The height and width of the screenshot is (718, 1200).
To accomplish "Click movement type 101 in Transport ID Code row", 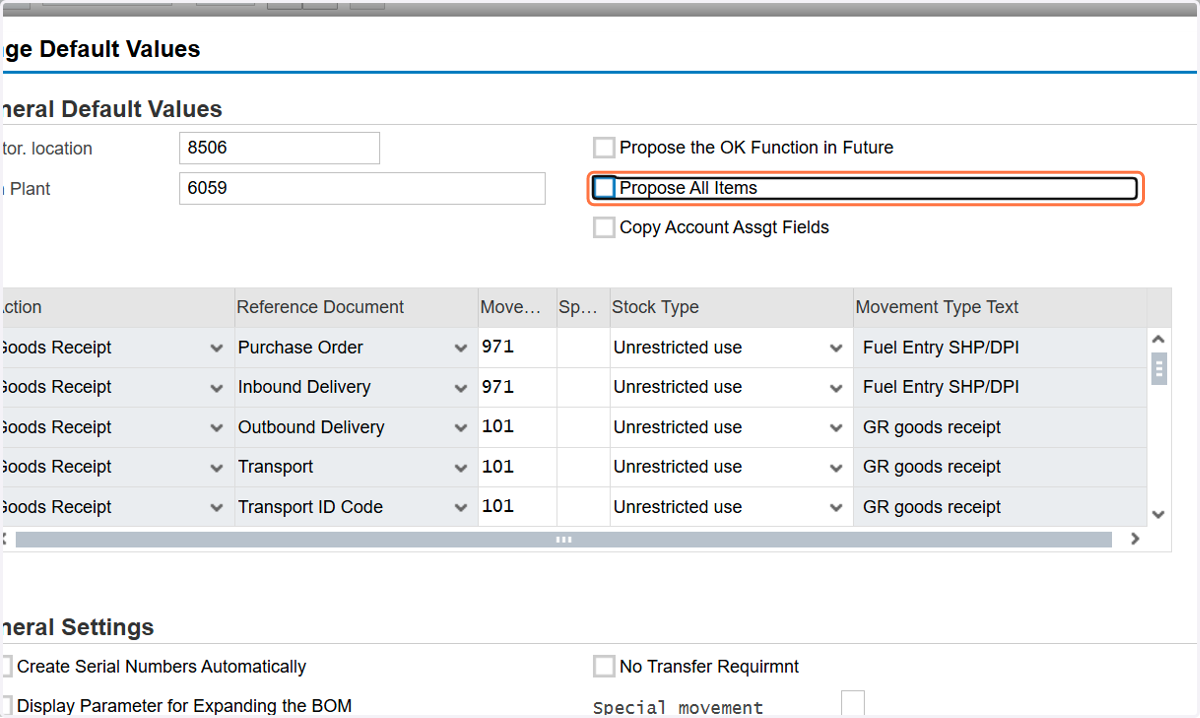I will click(x=518, y=507).
